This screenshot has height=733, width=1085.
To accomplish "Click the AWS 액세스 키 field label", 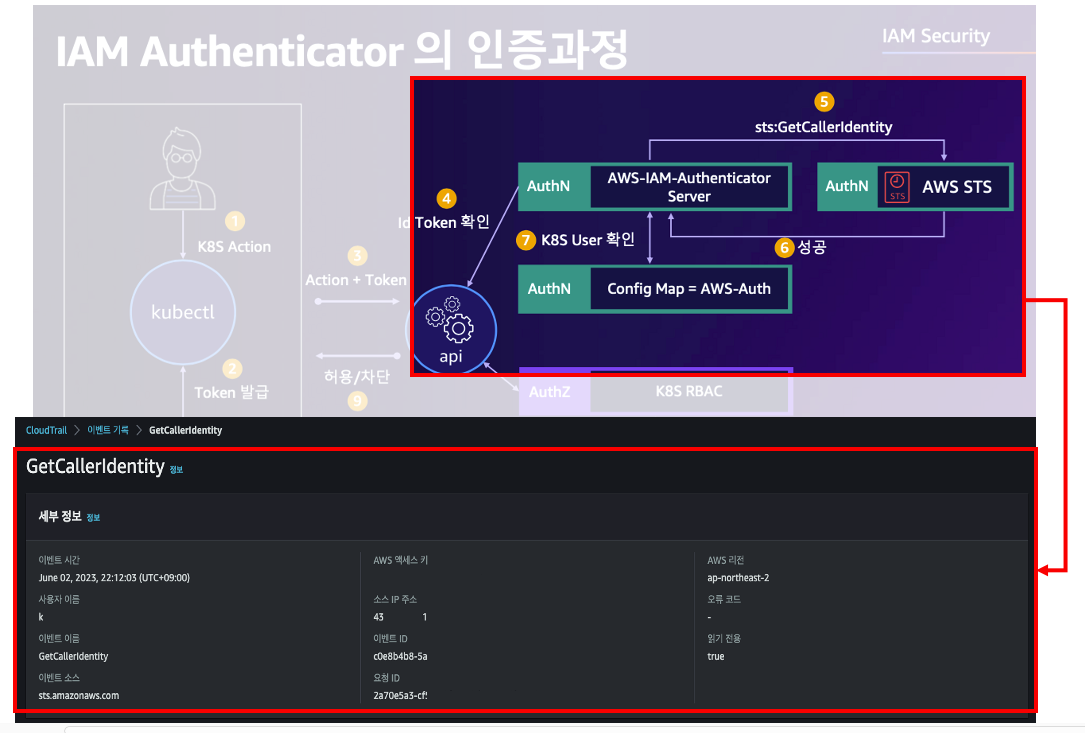I will point(401,560).
